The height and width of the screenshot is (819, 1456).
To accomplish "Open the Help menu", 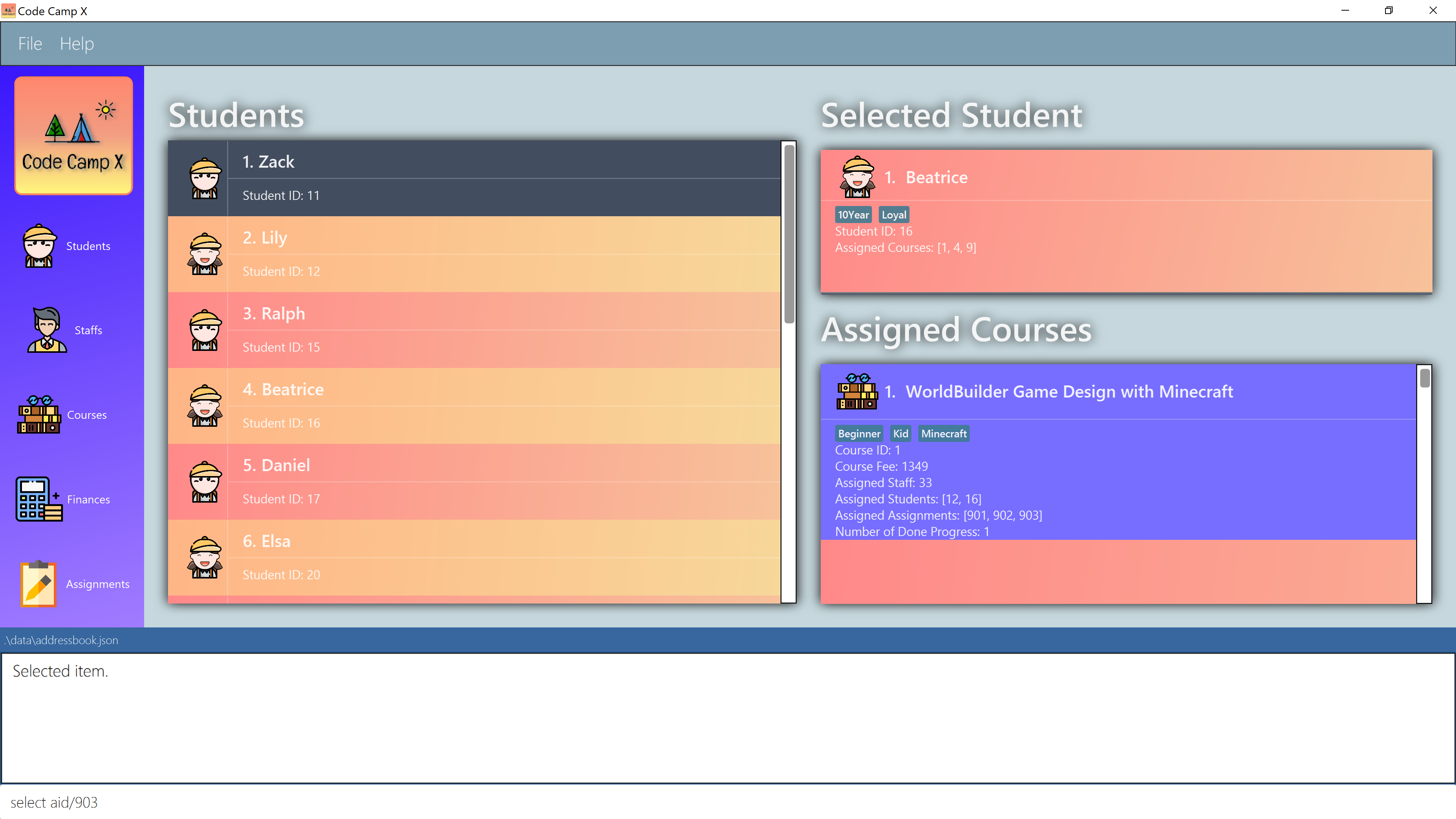I will (x=77, y=44).
